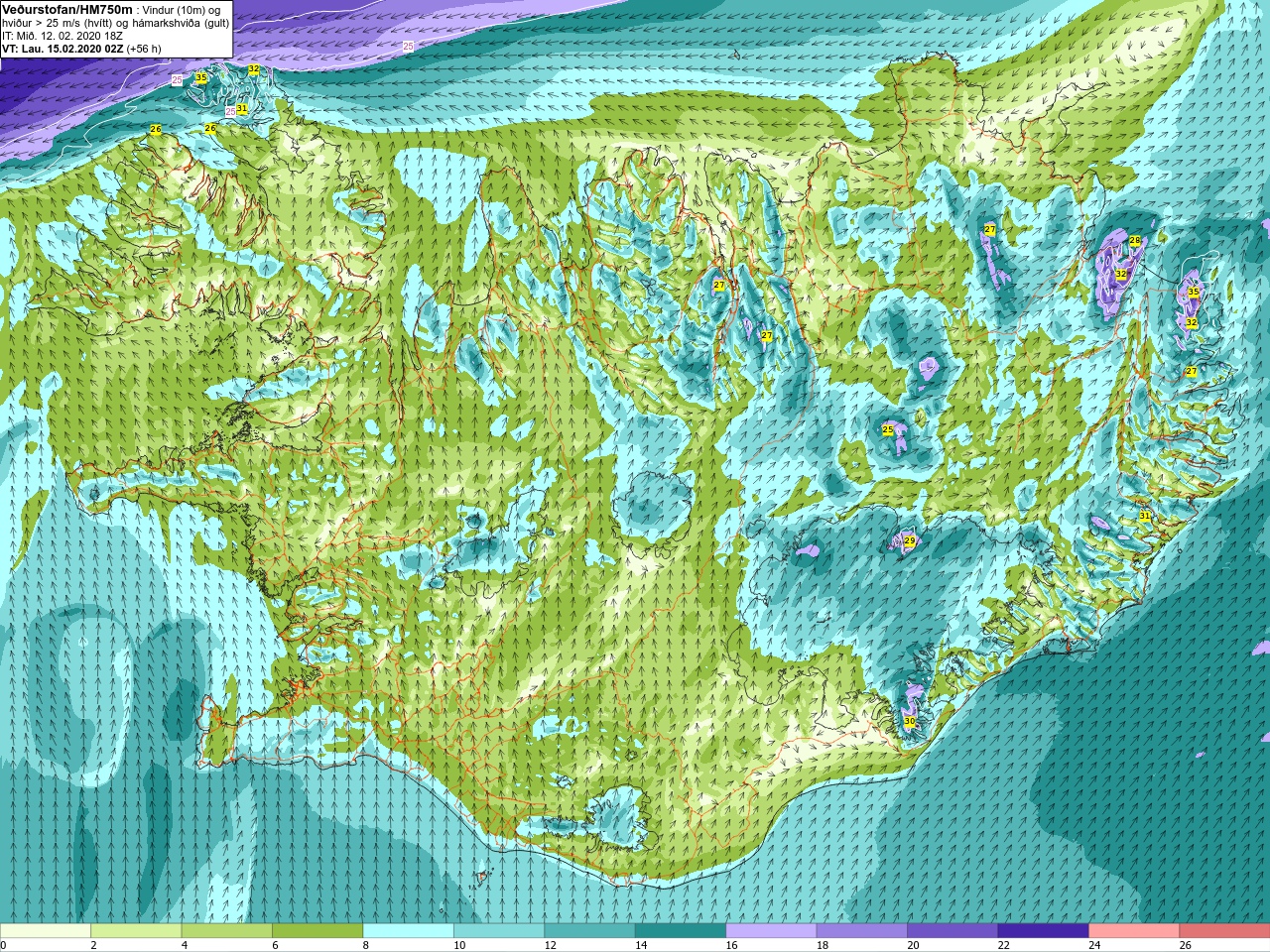Click the legend tick label "4"

coord(185,945)
